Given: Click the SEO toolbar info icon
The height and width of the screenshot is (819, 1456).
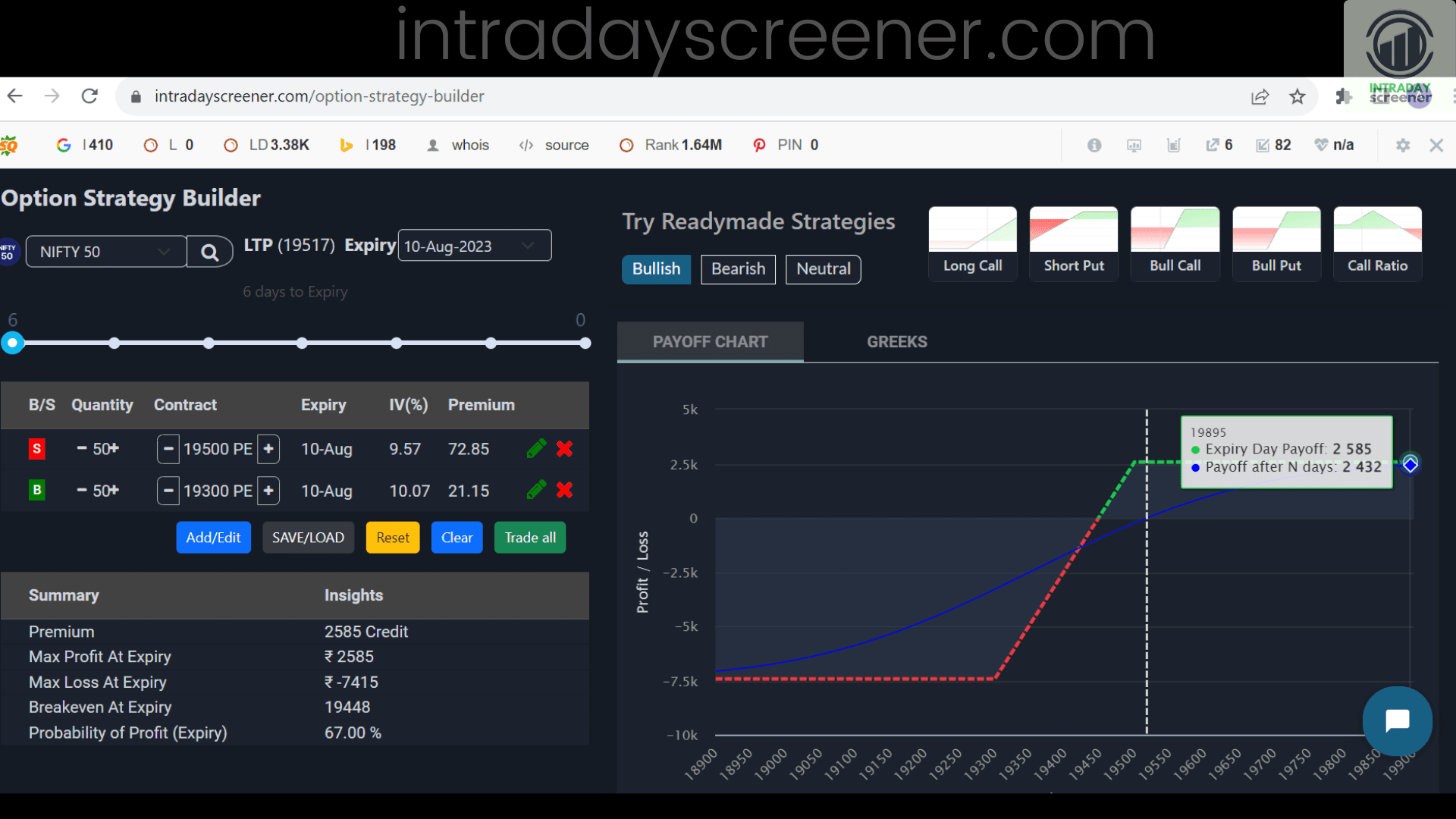Looking at the screenshot, I should click(x=1094, y=145).
